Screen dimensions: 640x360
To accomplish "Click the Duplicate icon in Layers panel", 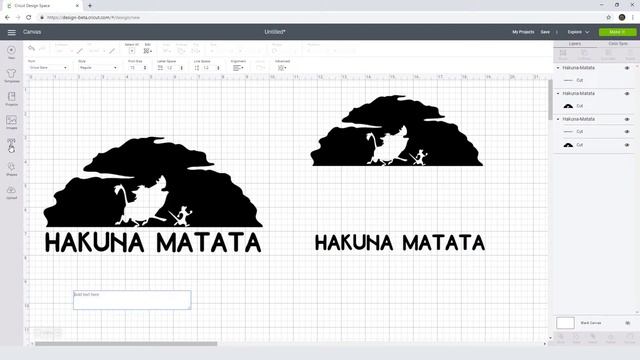I will pos(608,55).
